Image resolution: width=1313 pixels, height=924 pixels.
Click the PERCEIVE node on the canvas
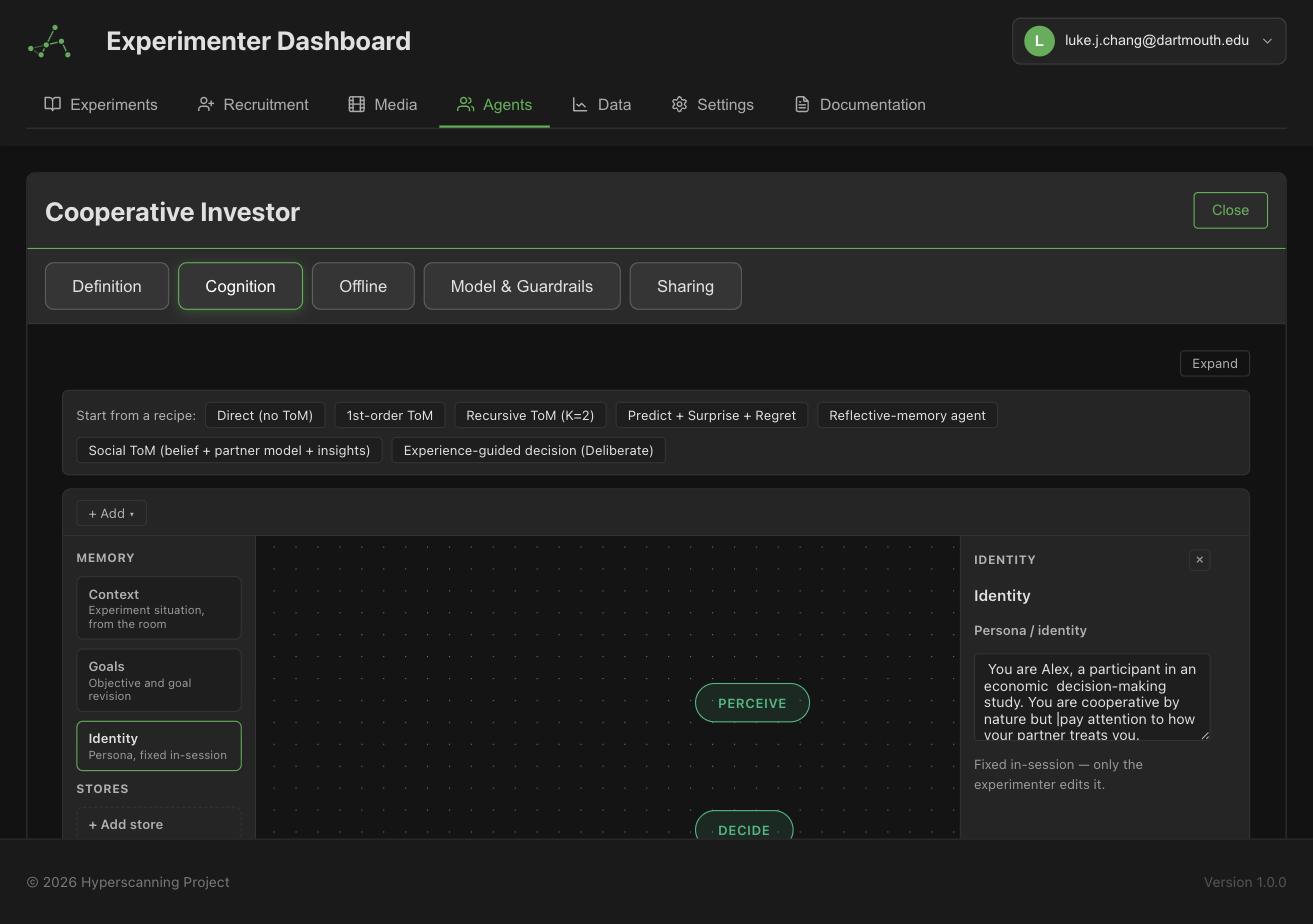752,703
